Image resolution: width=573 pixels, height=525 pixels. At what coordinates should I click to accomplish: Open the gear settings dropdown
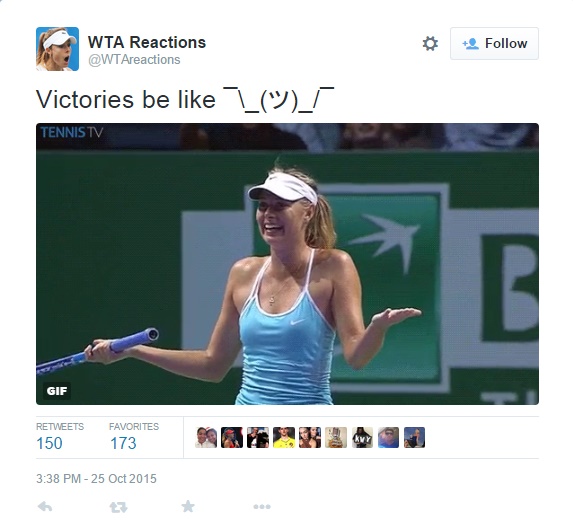point(430,43)
